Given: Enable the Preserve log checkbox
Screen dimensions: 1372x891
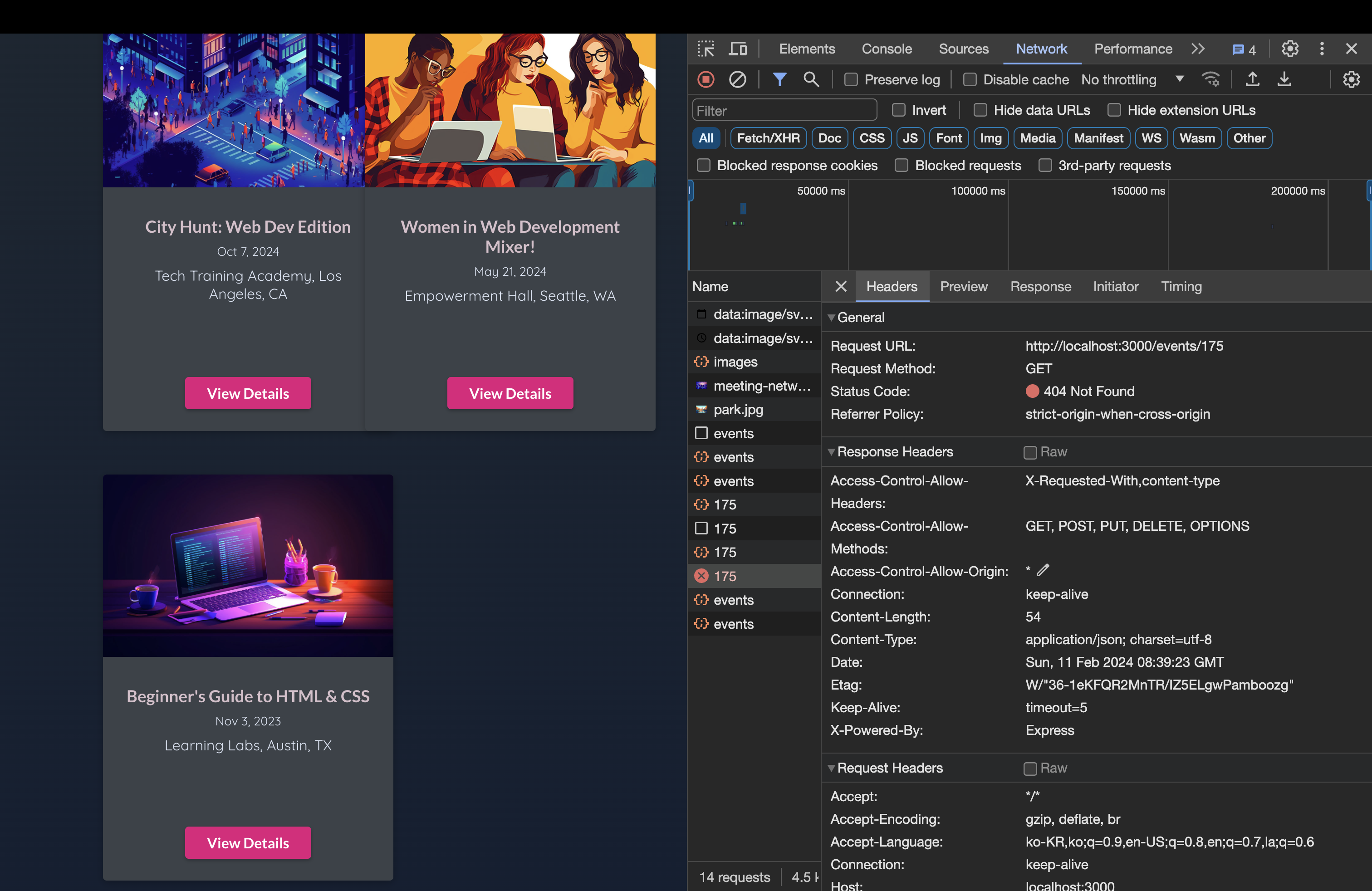Looking at the screenshot, I should [x=851, y=79].
